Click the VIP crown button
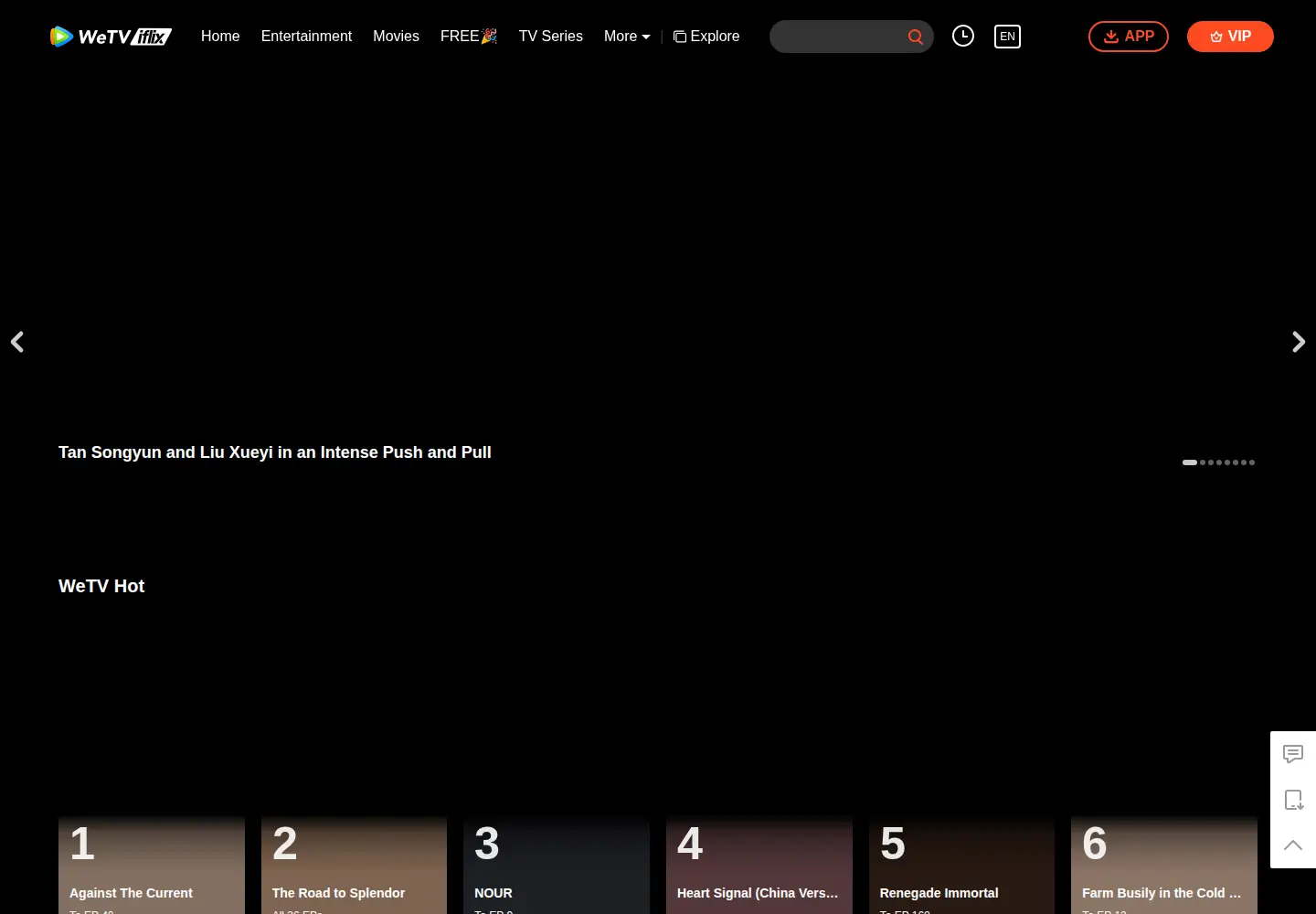The width and height of the screenshot is (1316, 914). click(1230, 37)
